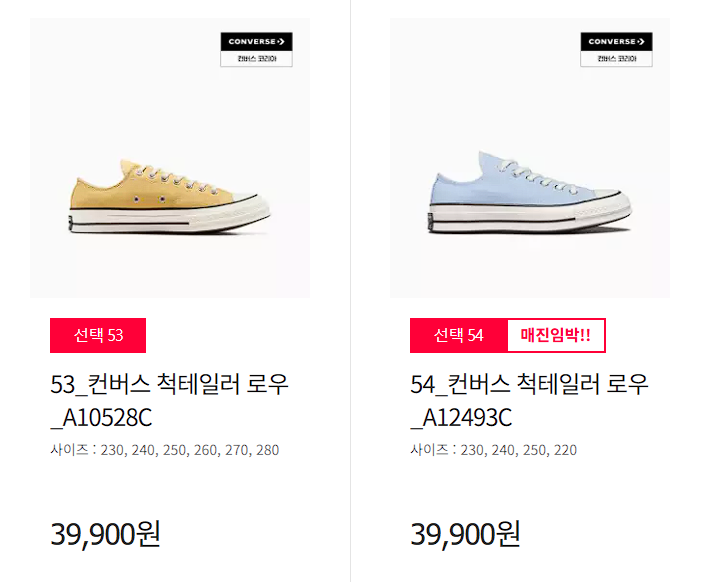The image size is (713, 582).
Task: Select the red 선택 54 button
Action: (459, 336)
